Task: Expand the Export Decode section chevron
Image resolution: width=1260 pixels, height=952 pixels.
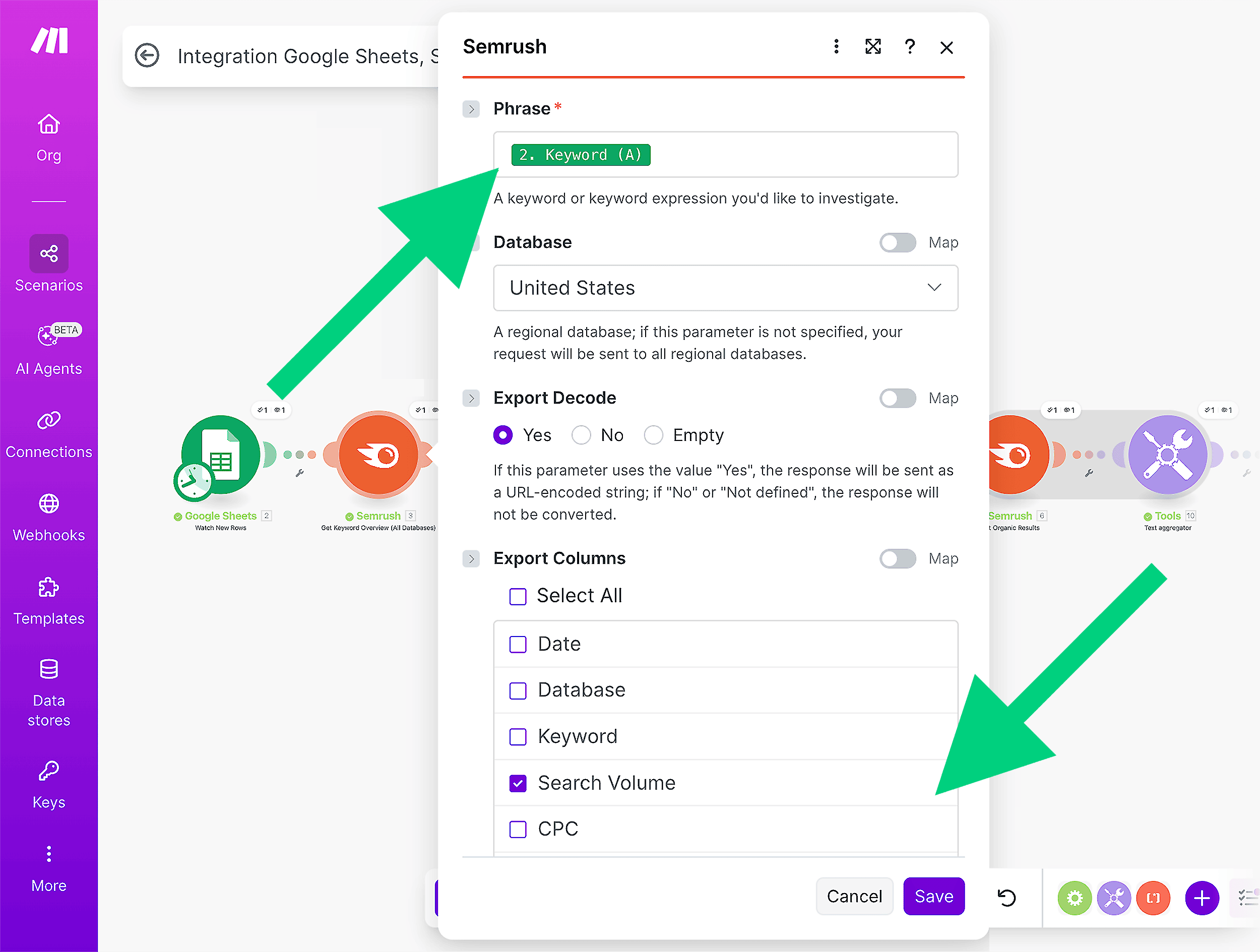Action: coord(471,398)
